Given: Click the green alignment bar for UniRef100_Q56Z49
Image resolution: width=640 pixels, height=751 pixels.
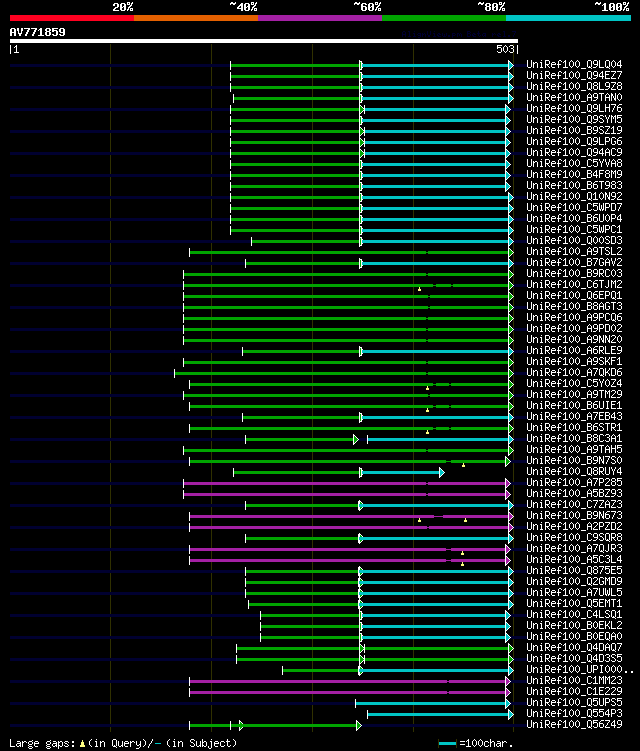Looking at the screenshot, I should pyautogui.click(x=275, y=726).
